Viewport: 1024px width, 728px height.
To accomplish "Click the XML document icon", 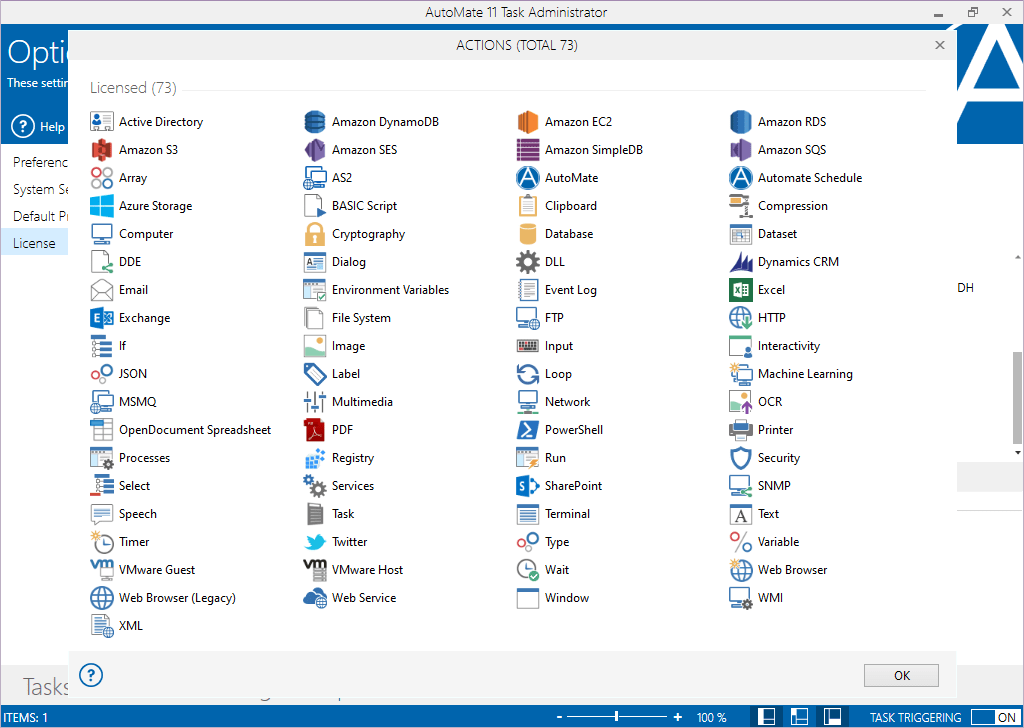I will click(102, 625).
